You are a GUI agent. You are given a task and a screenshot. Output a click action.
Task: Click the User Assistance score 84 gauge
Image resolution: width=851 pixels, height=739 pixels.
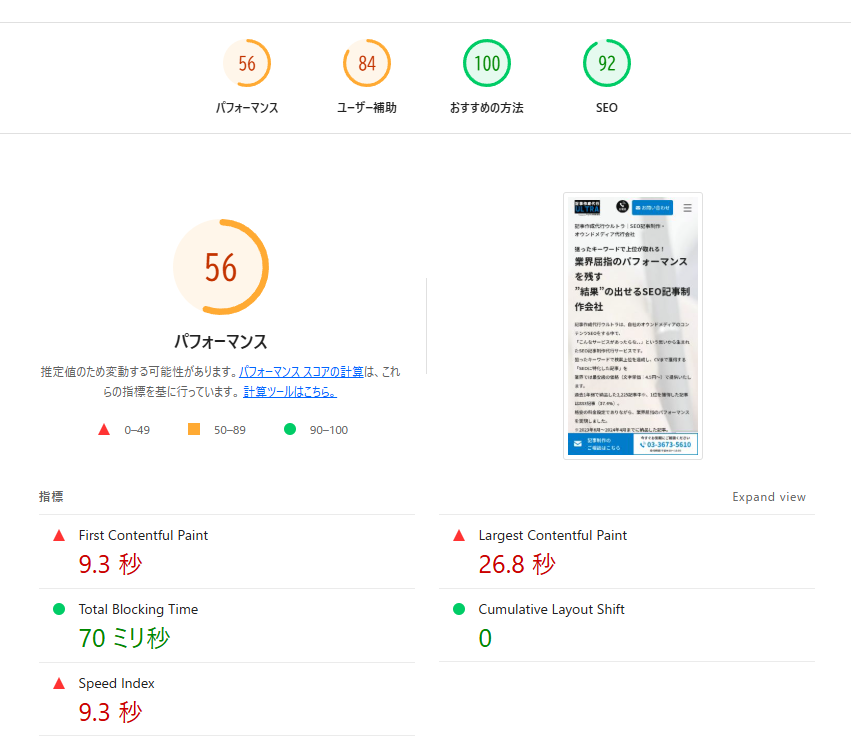[x=367, y=64]
